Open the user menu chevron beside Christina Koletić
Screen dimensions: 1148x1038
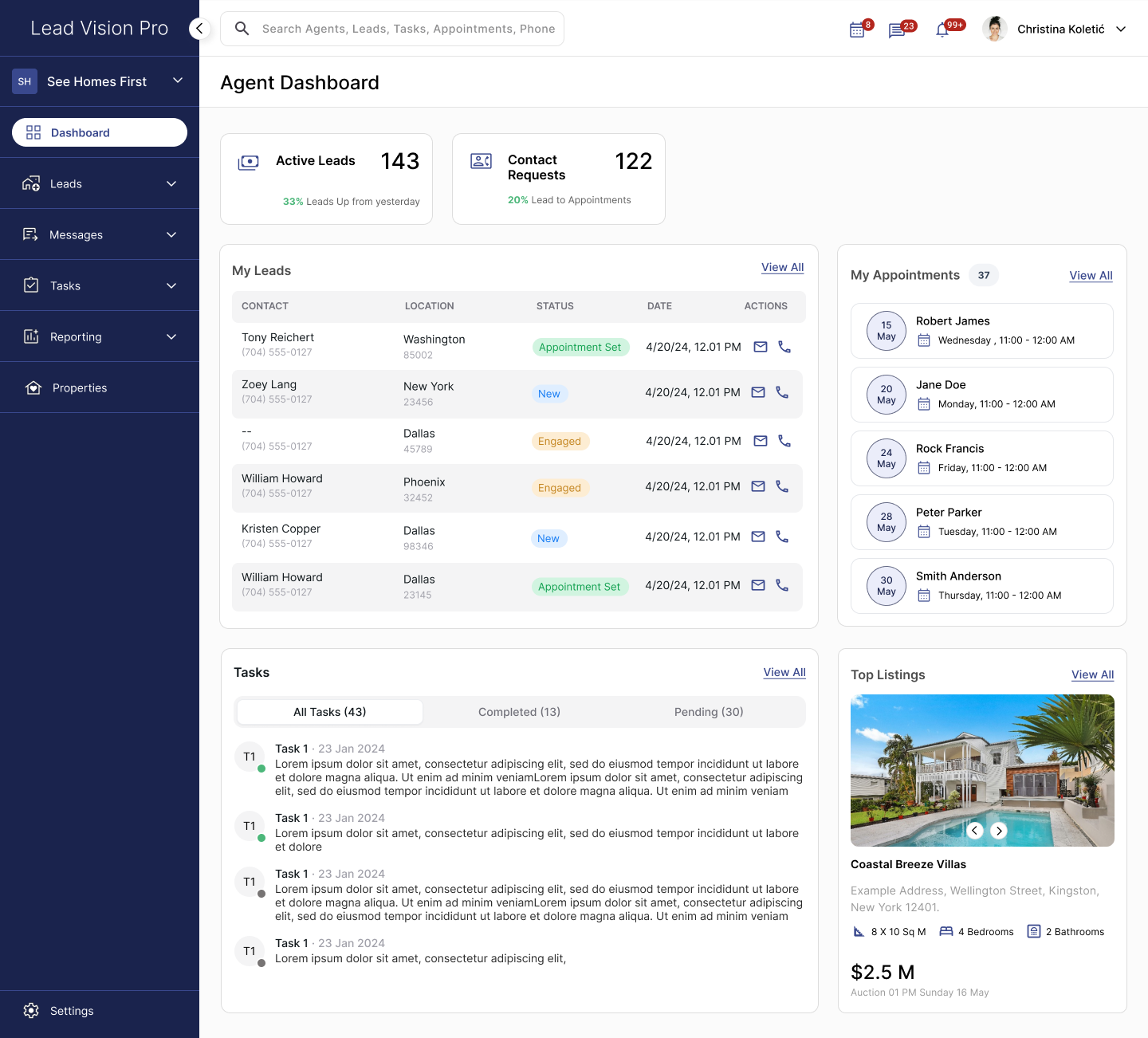(x=1121, y=29)
